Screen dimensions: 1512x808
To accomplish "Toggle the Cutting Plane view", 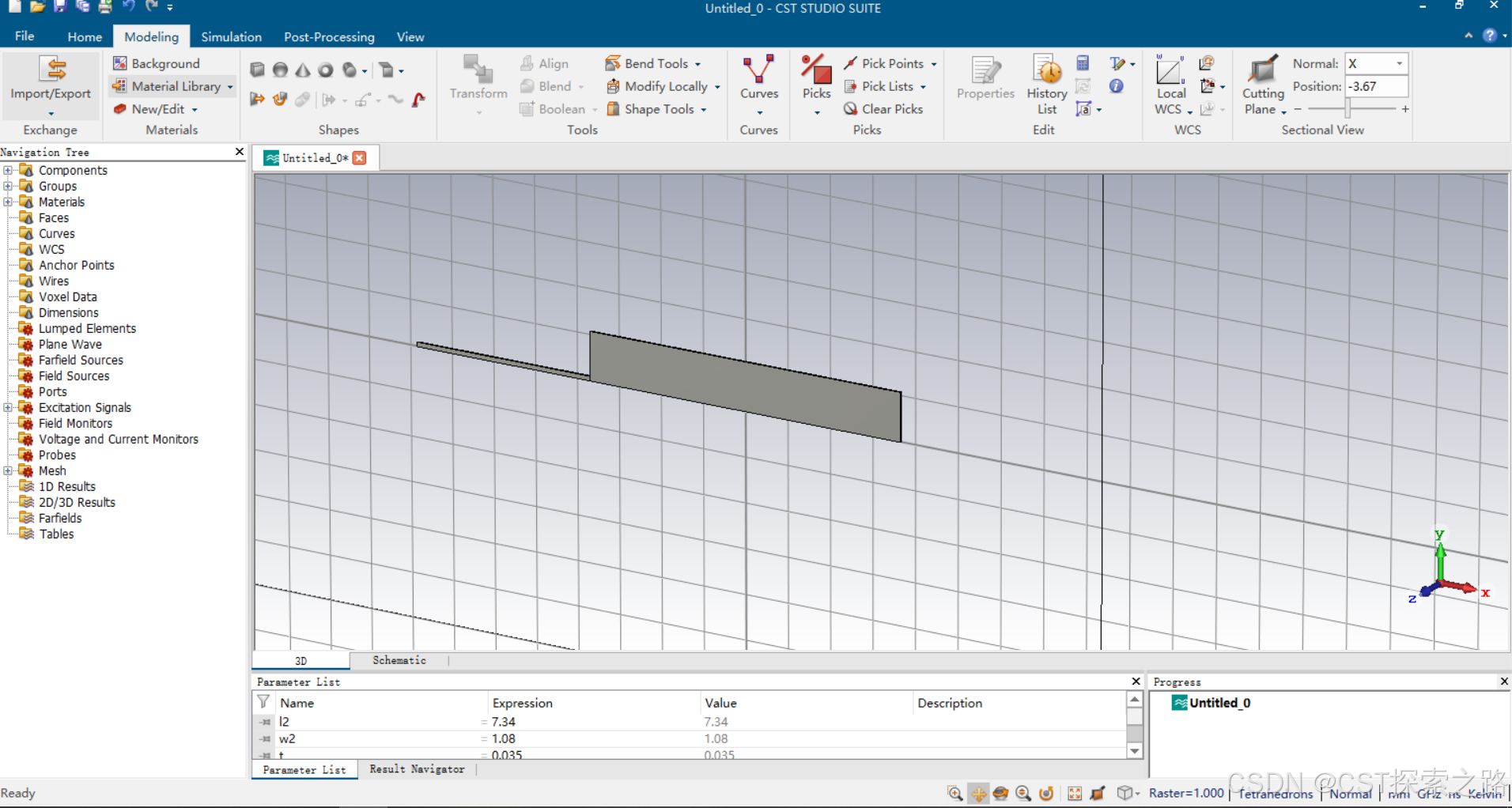I will pyautogui.click(x=1263, y=84).
